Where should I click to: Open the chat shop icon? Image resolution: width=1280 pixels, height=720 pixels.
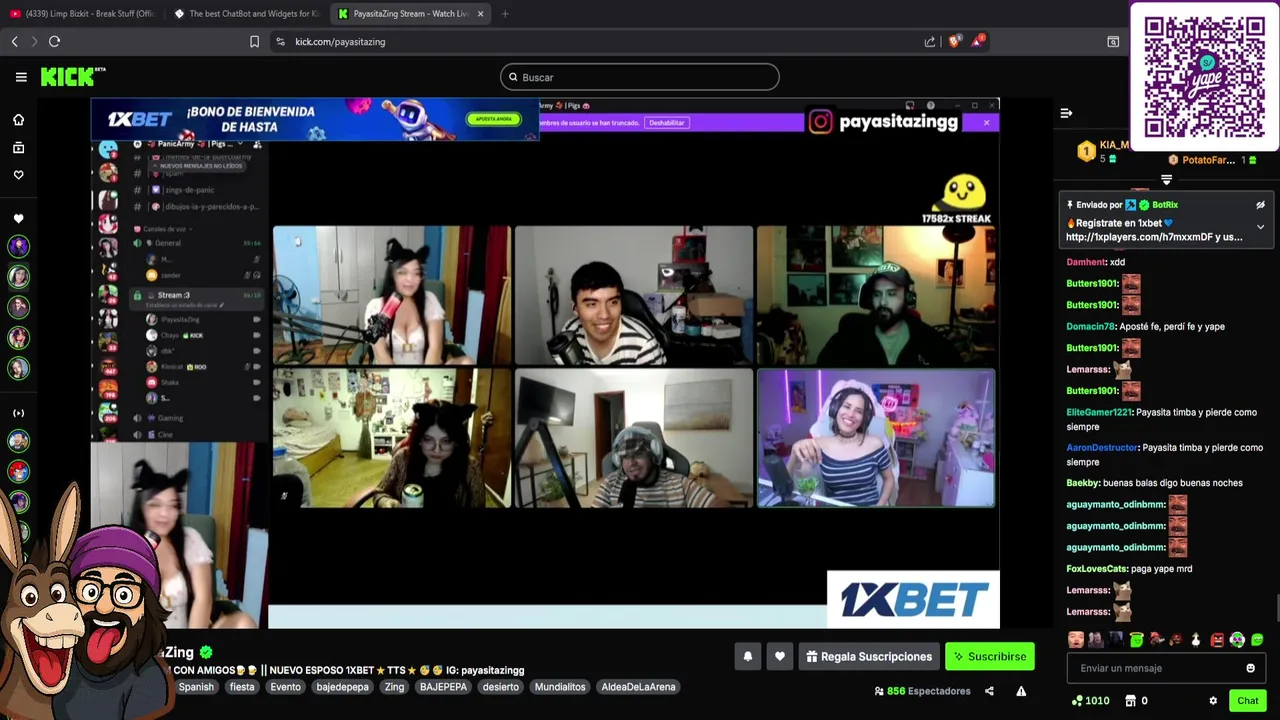pos(1130,701)
